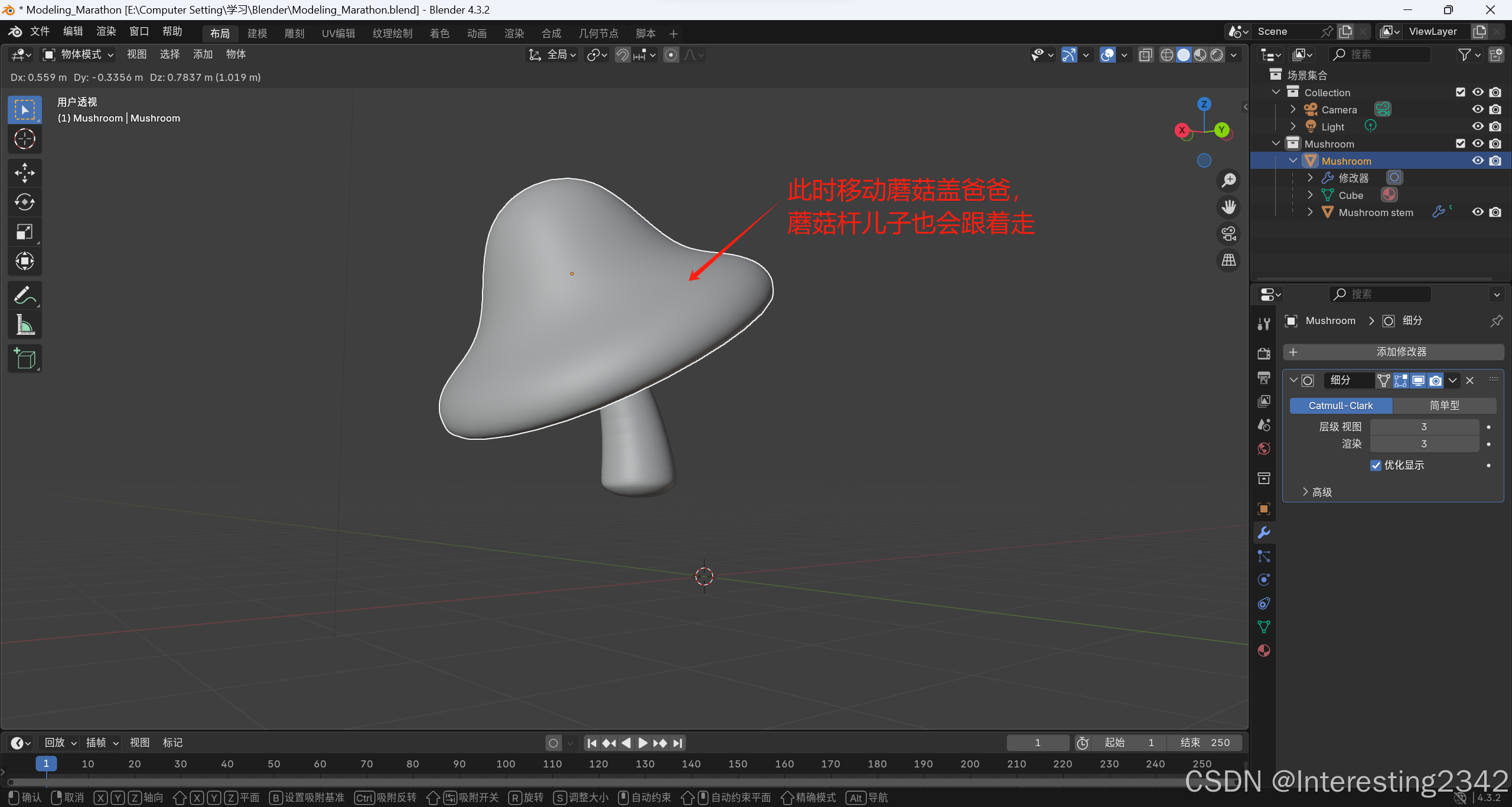
Task: Activate the Annotate pencil tool
Action: (24, 295)
